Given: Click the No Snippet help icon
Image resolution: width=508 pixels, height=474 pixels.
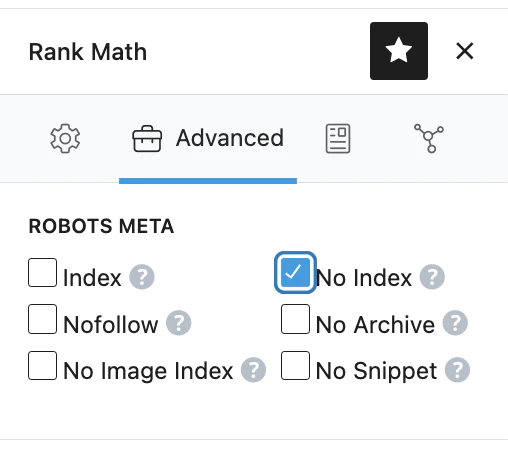Looking at the screenshot, I should click(457, 370).
